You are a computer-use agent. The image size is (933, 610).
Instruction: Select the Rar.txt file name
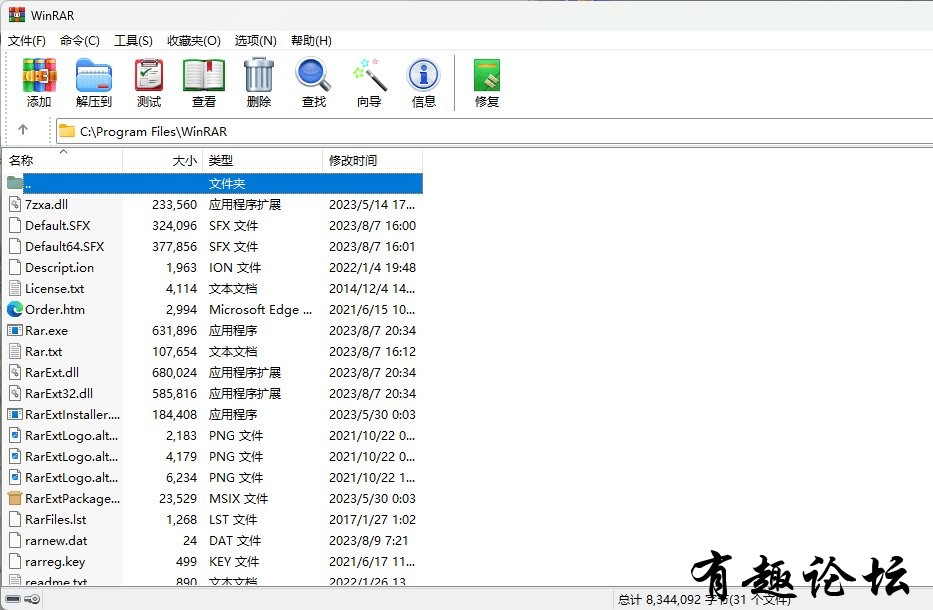[x=43, y=352]
